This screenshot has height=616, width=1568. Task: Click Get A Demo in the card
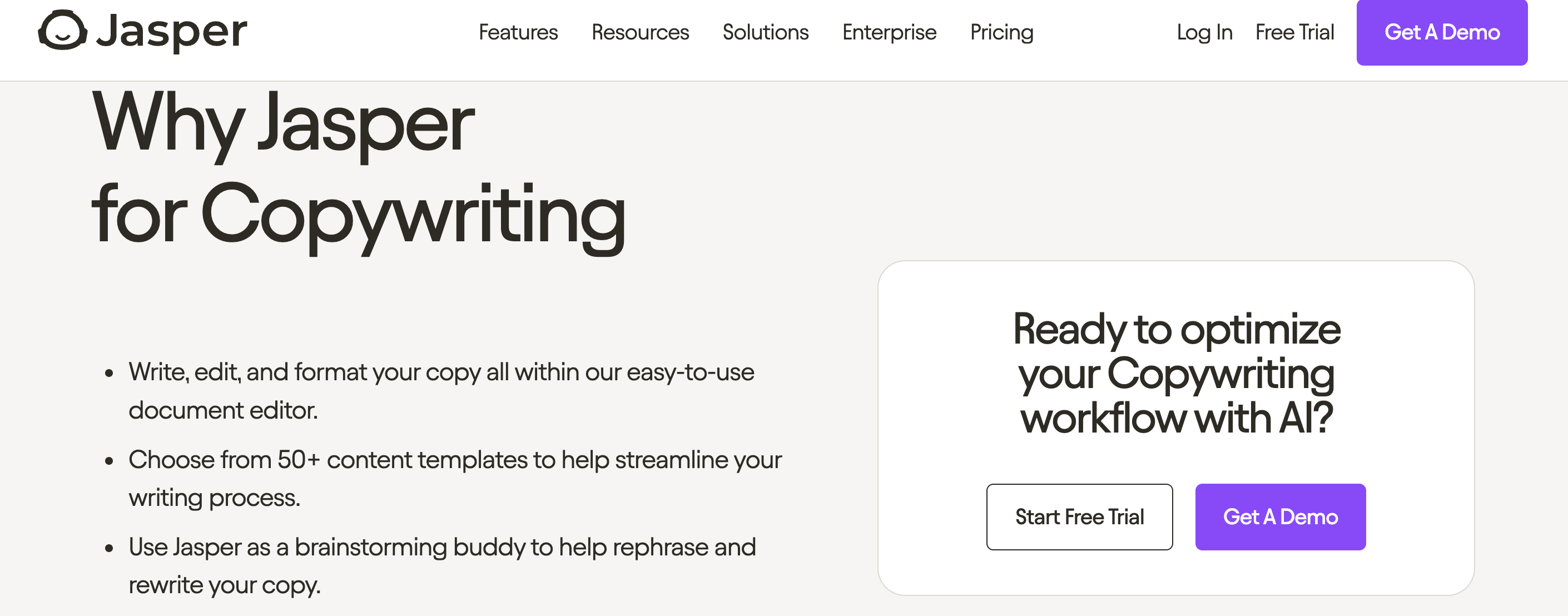click(1281, 517)
